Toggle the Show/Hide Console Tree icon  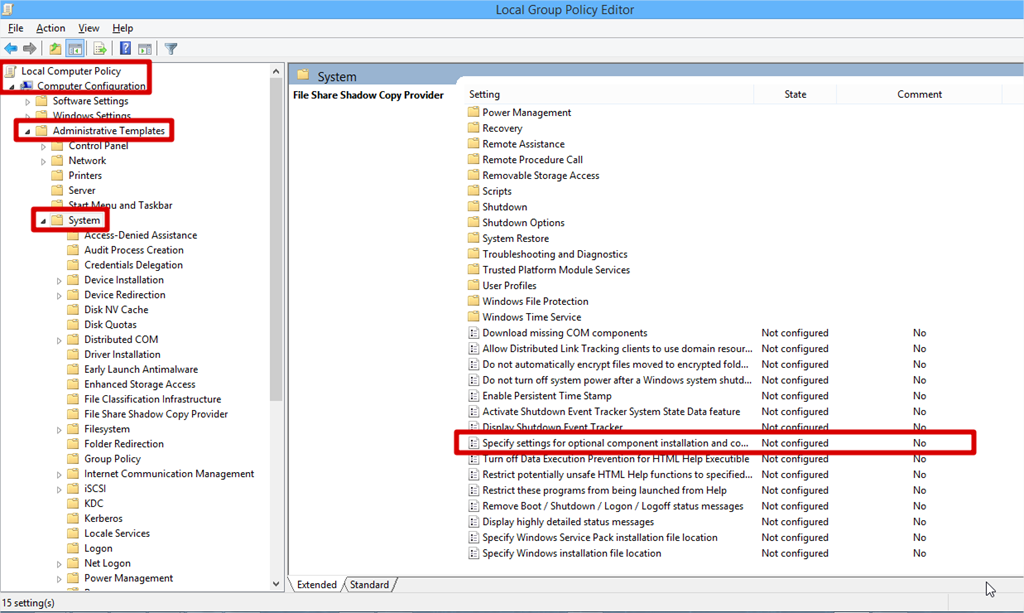point(75,48)
